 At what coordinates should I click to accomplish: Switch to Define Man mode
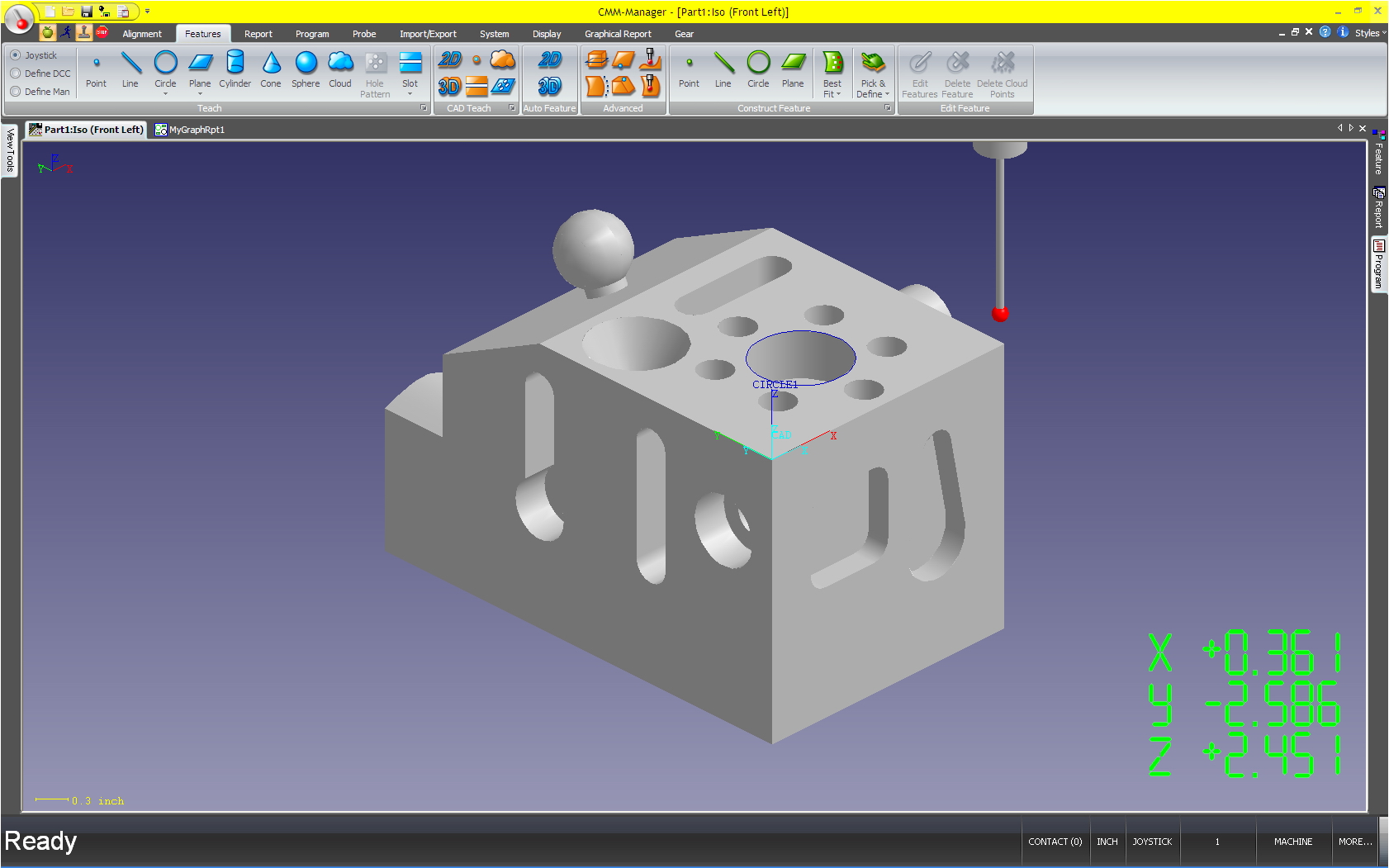[x=16, y=92]
